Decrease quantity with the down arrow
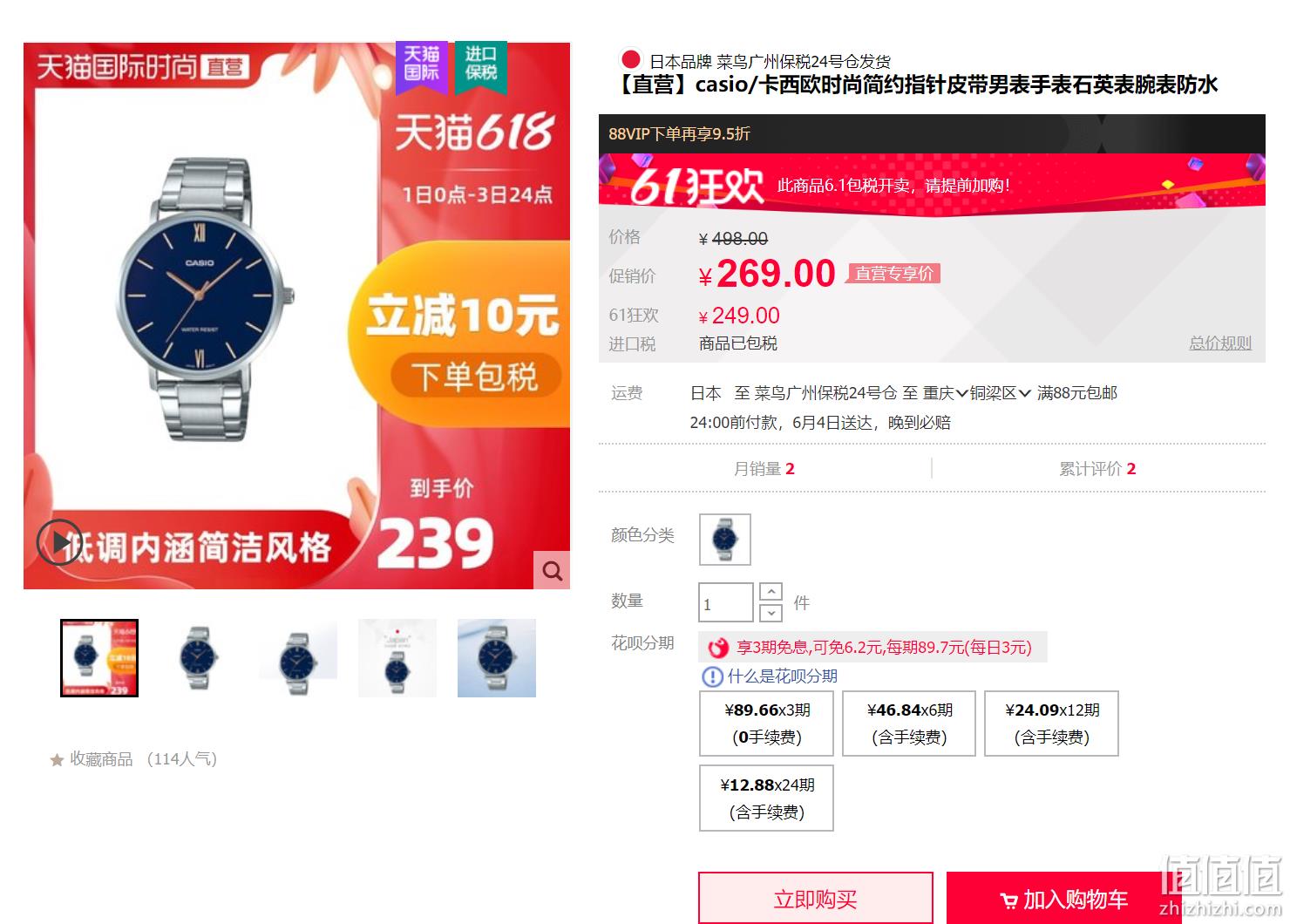Screen dimensions: 1290x924 771,613
